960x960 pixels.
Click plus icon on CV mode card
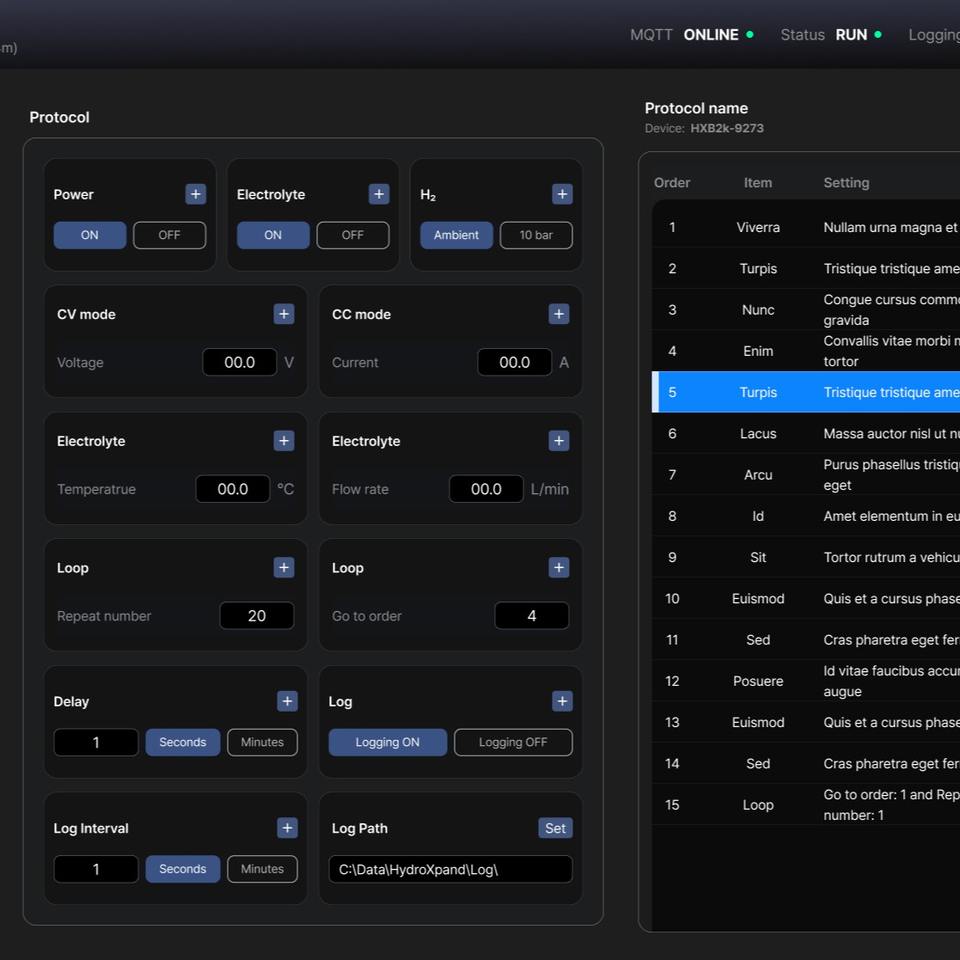pos(284,314)
